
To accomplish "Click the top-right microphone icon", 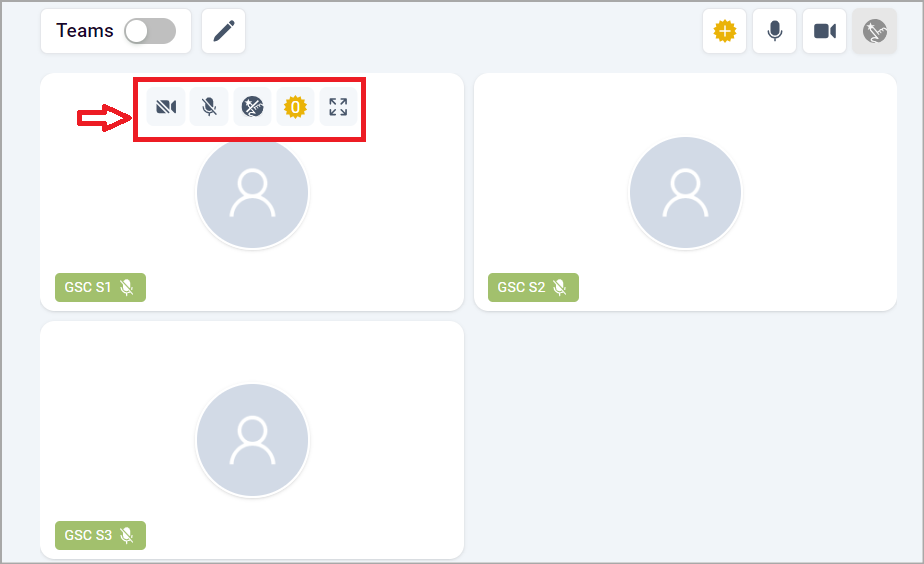I will pos(774,31).
